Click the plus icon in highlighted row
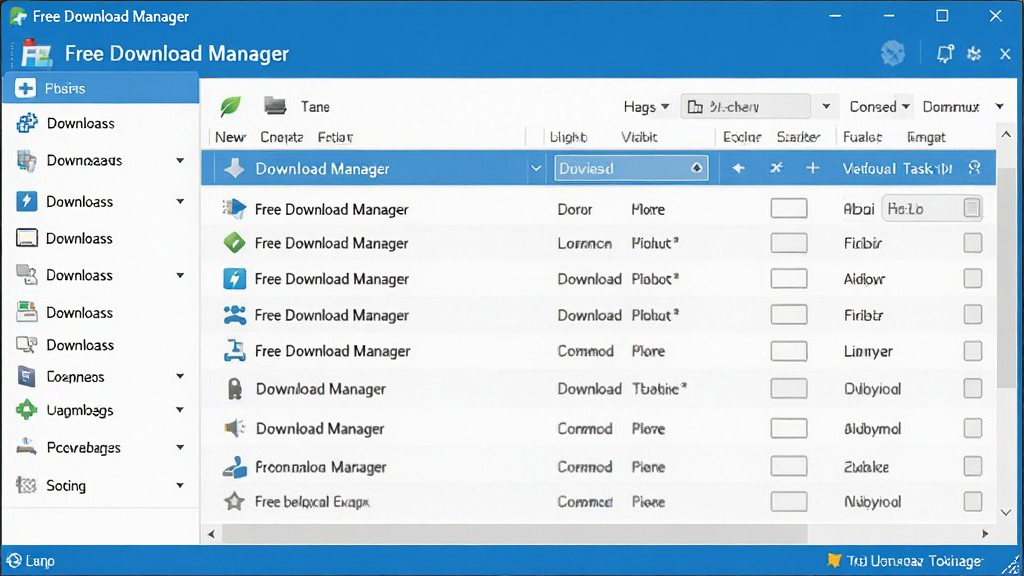Image resolution: width=1024 pixels, height=576 pixels. click(x=812, y=168)
